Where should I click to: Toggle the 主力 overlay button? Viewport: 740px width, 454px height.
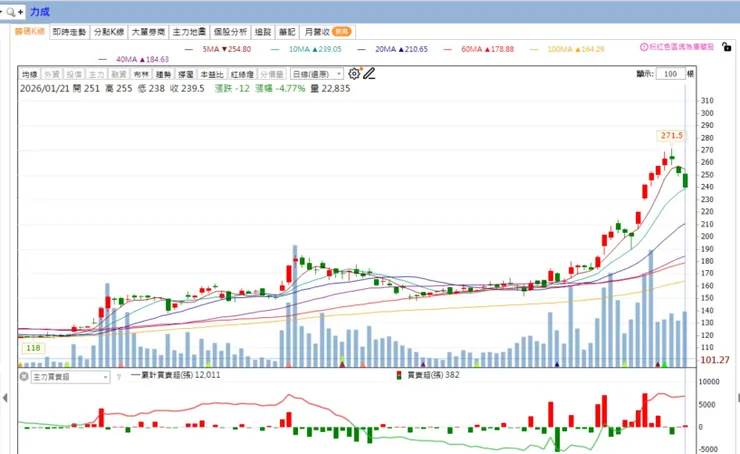point(96,74)
